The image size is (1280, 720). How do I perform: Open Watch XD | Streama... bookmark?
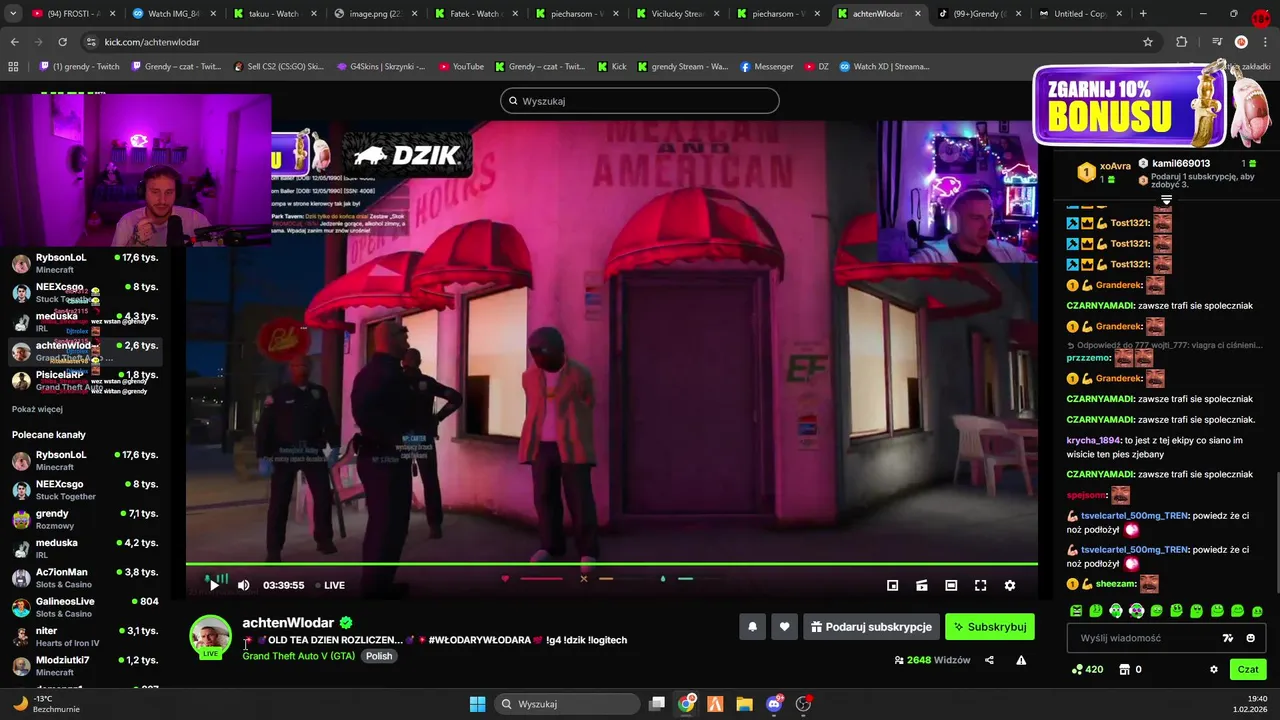[884, 67]
